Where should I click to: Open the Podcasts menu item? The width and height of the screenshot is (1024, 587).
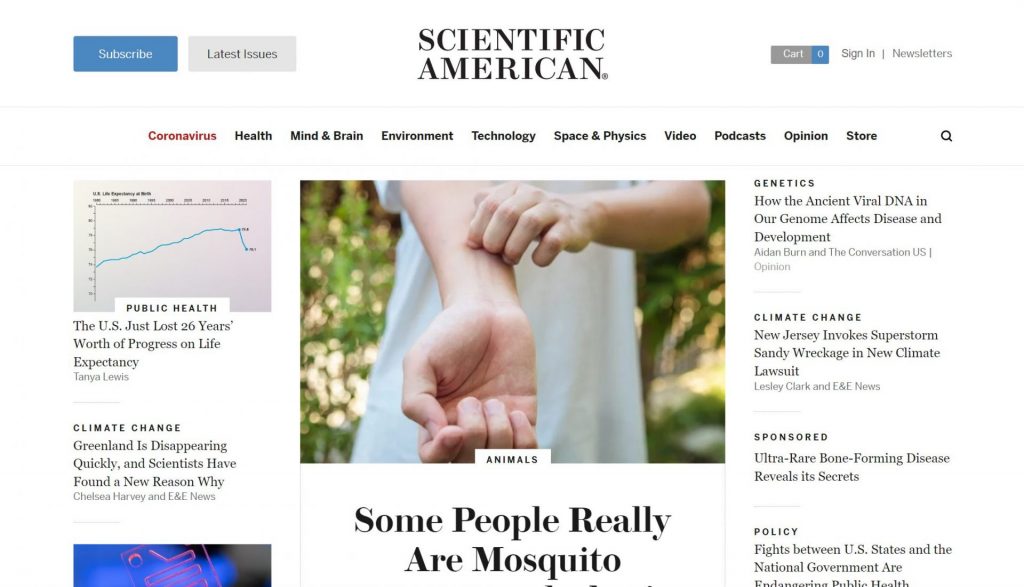coord(740,136)
